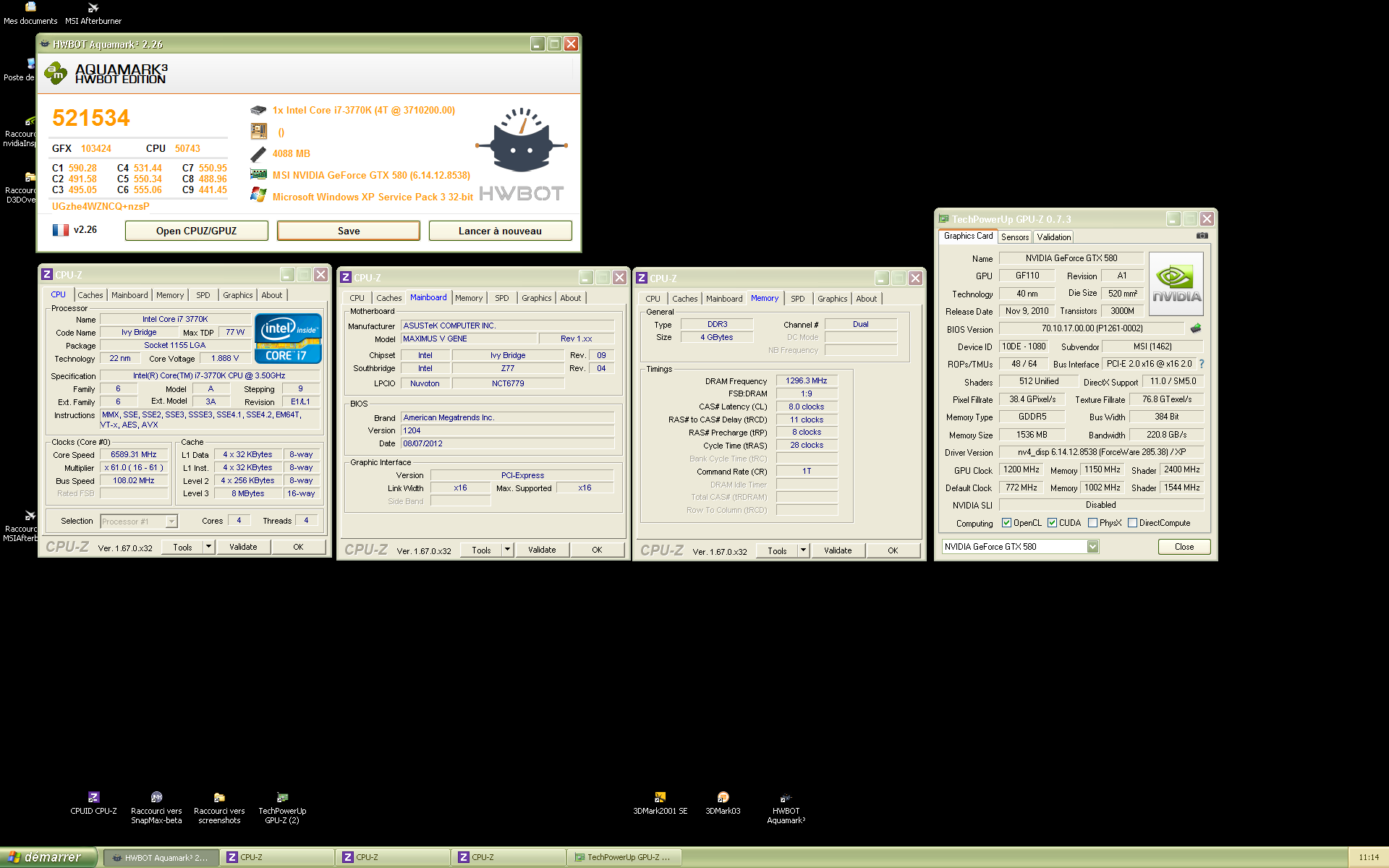Click the GPU-Z BIOS save chip icon
This screenshot has height=868, width=1389.
click(x=1196, y=328)
